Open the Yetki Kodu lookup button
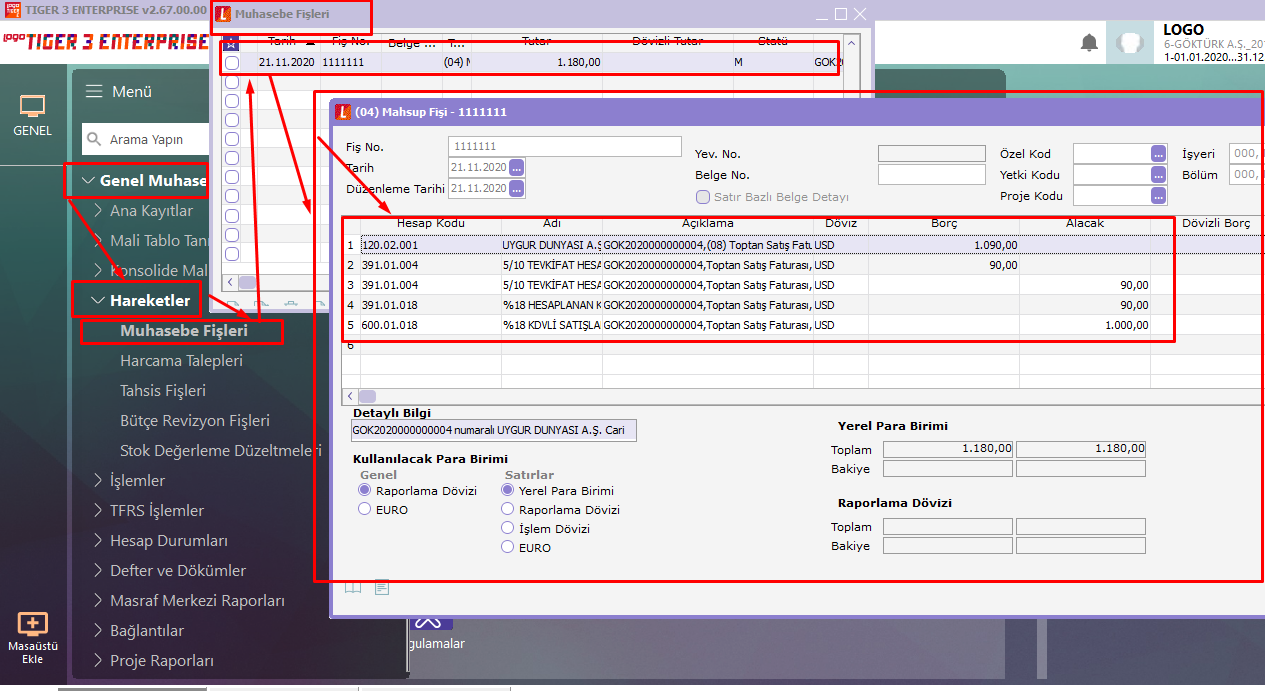This screenshot has height=691, width=1265. click(x=1159, y=175)
